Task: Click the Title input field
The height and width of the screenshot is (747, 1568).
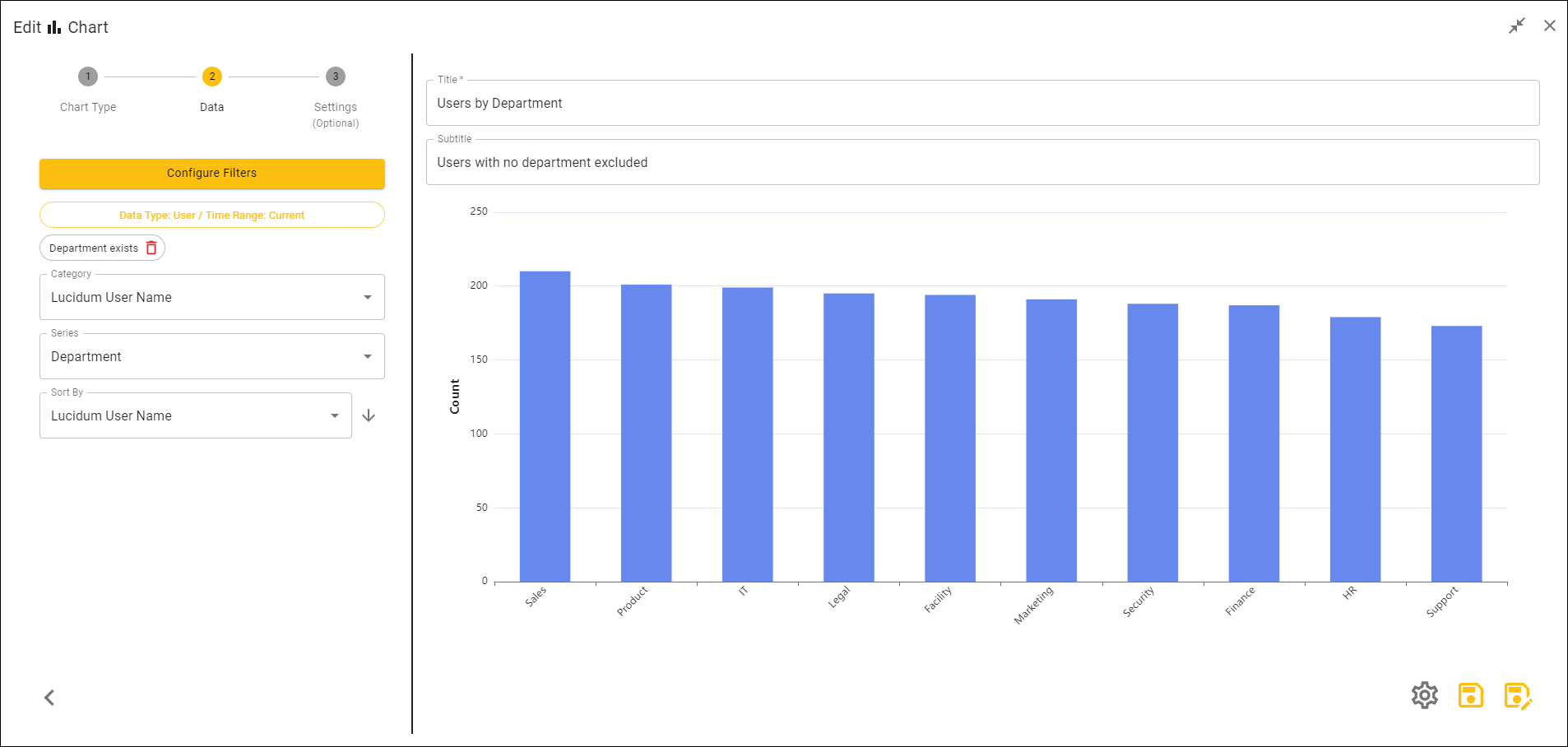Action: tap(983, 103)
